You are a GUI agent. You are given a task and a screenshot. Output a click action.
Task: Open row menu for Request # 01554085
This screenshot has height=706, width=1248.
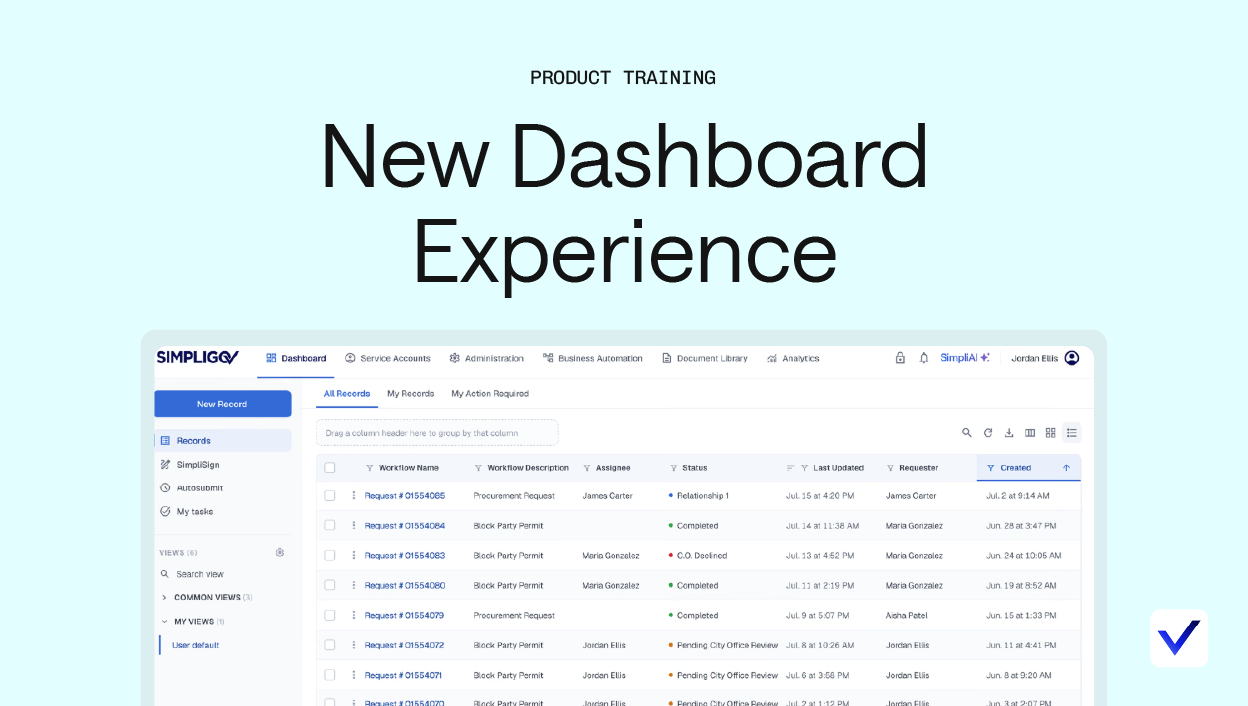click(x=353, y=496)
